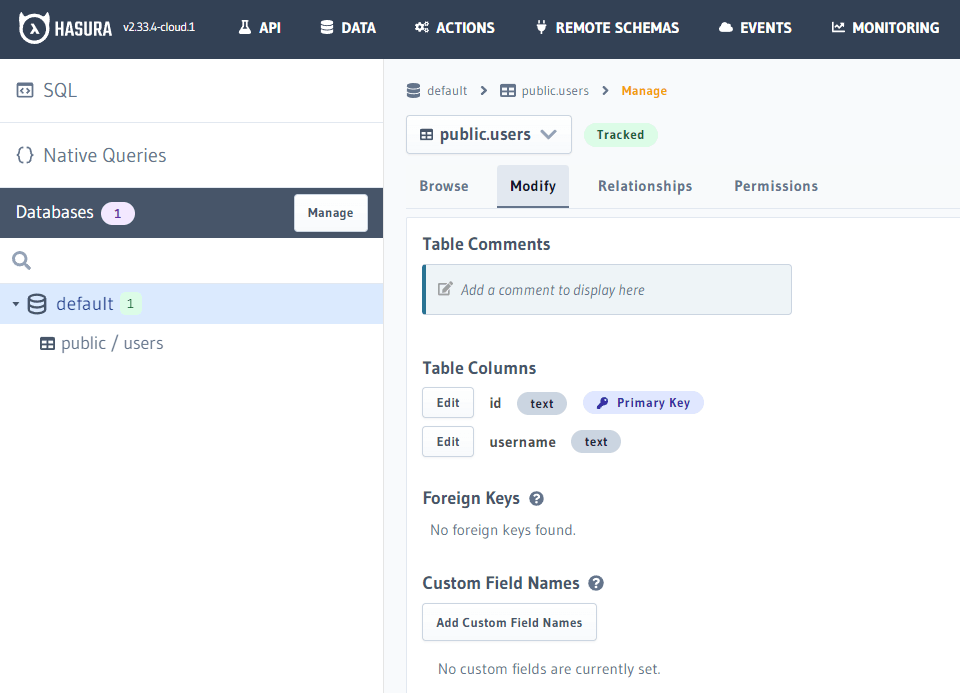Click the table count badge beside default
Screen dimensions: 960x693
130,304
